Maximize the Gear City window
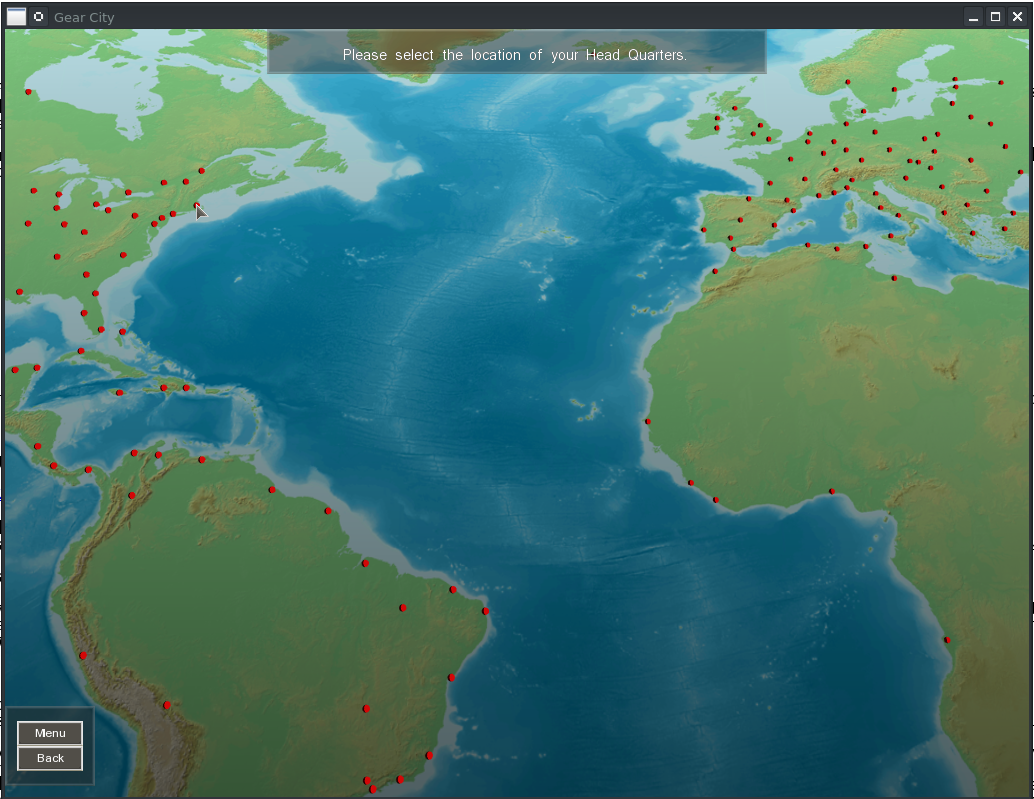 pos(996,17)
